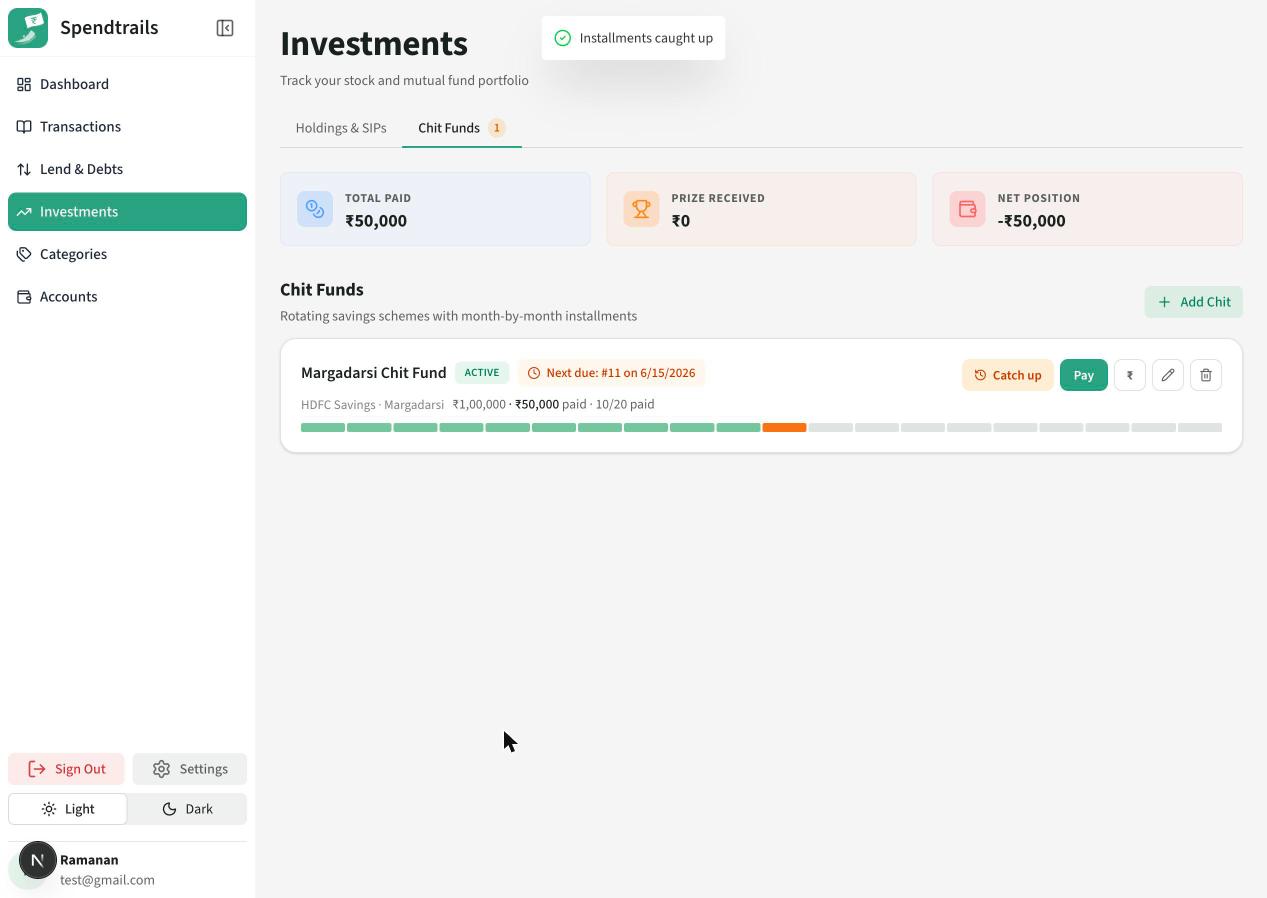Click the orange installment 11 progress segment
The height and width of the screenshot is (898, 1267).
pyautogui.click(x=784, y=427)
